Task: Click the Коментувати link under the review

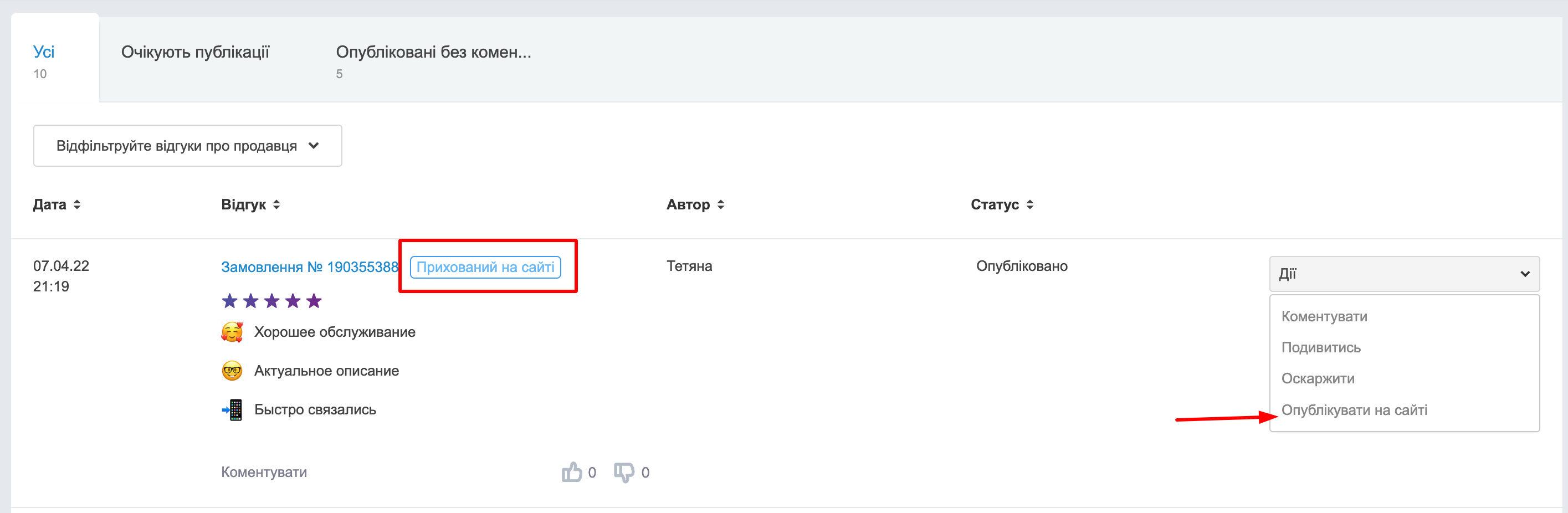Action: [x=264, y=472]
